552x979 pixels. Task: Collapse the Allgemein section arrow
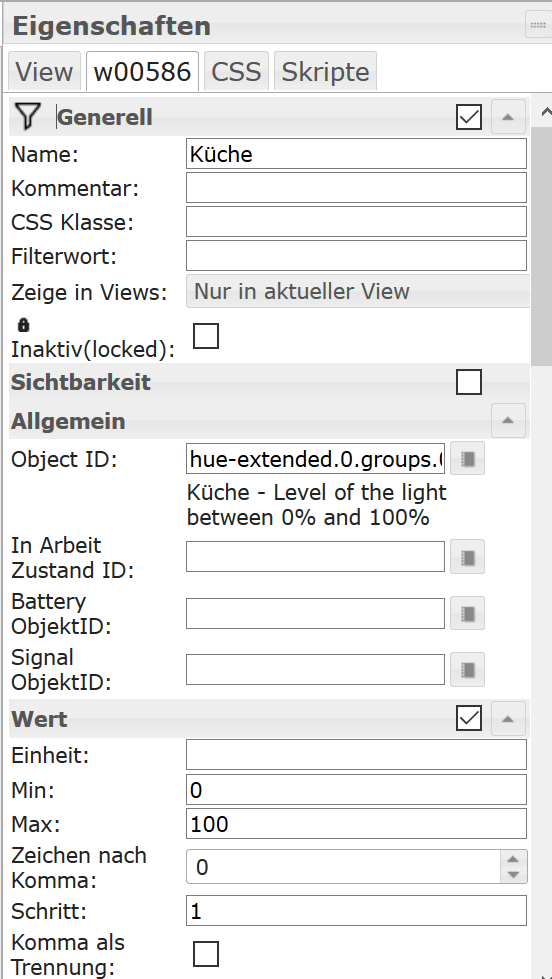point(508,420)
